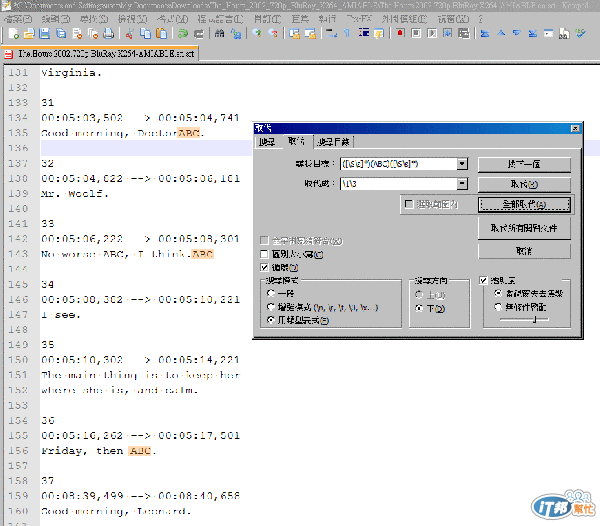Viewport: 600px width, 526px height.
Task: Click the Replace toolbar icon
Action: 236,34
